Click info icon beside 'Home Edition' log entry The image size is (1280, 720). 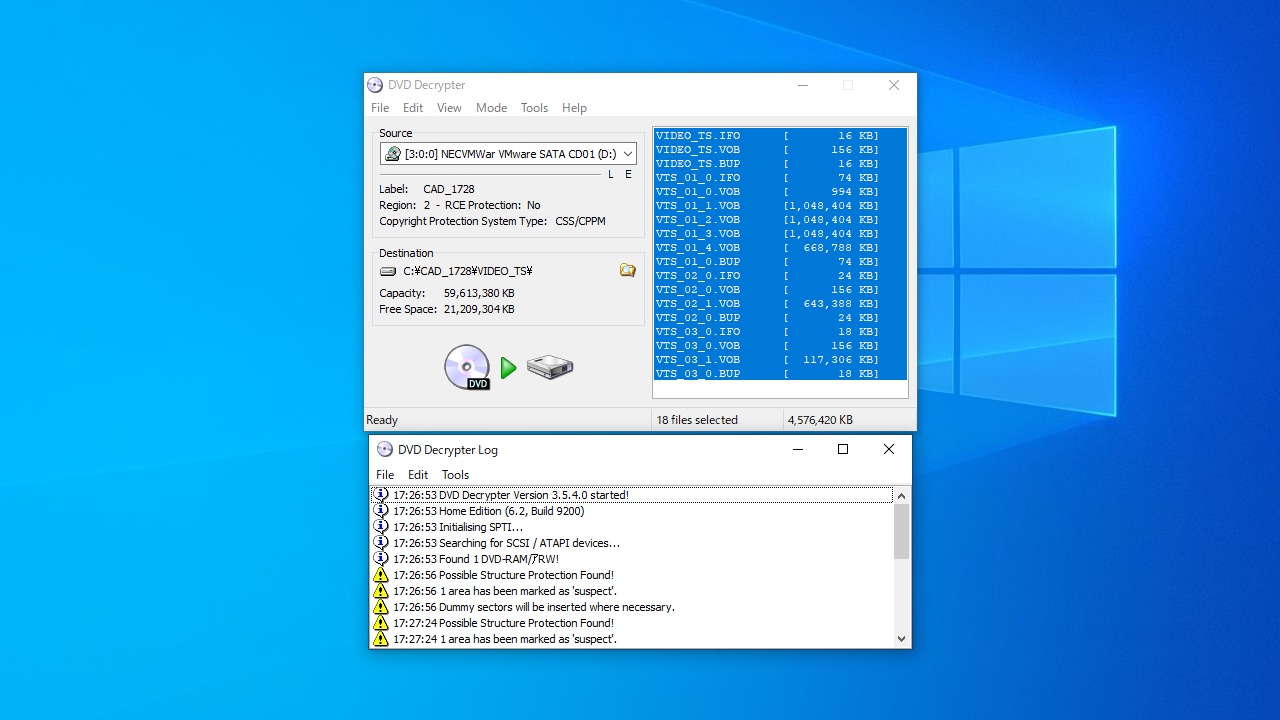[381, 510]
